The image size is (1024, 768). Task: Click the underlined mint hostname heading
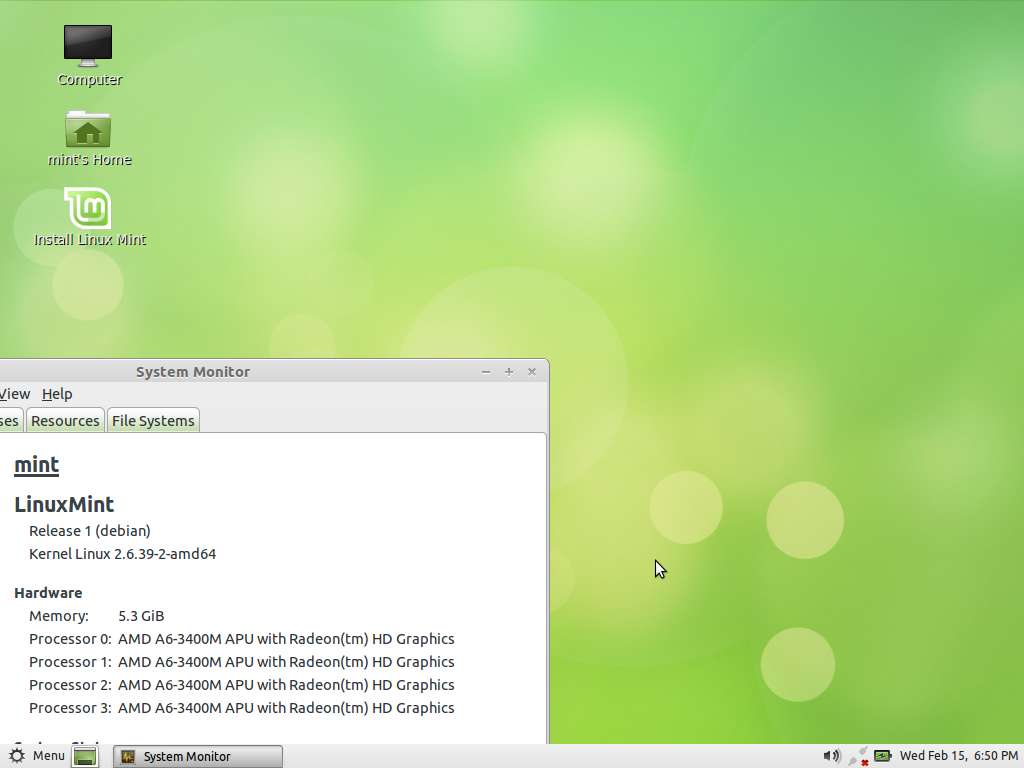click(x=37, y=465)
